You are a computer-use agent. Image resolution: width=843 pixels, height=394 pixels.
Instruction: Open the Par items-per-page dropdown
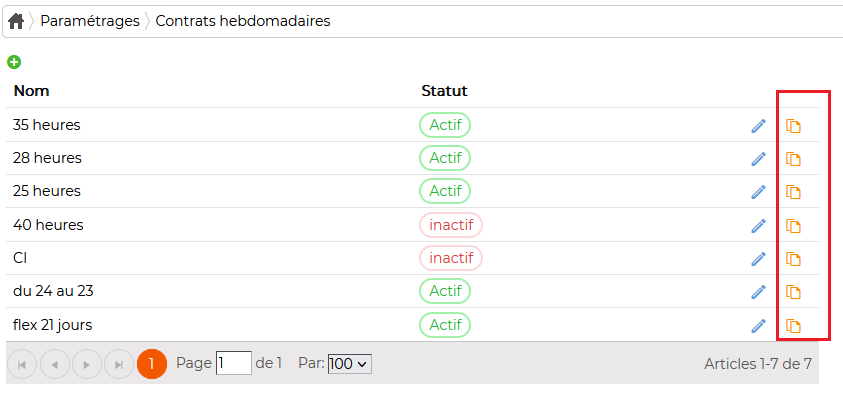[349, 364]
